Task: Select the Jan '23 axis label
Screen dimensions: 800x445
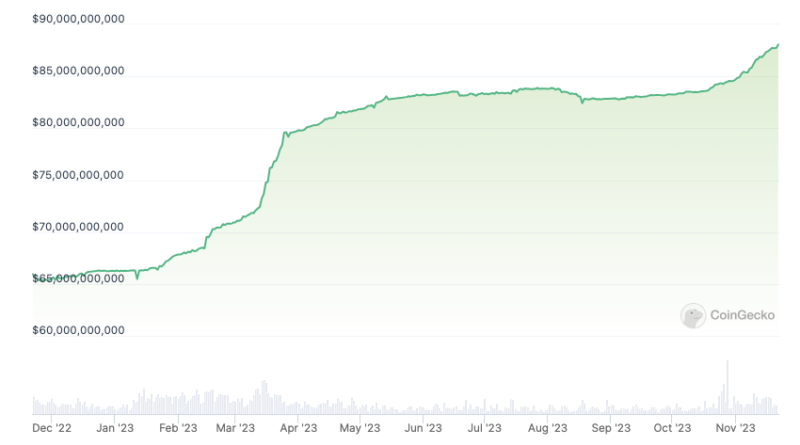Action: click(115, 427)
